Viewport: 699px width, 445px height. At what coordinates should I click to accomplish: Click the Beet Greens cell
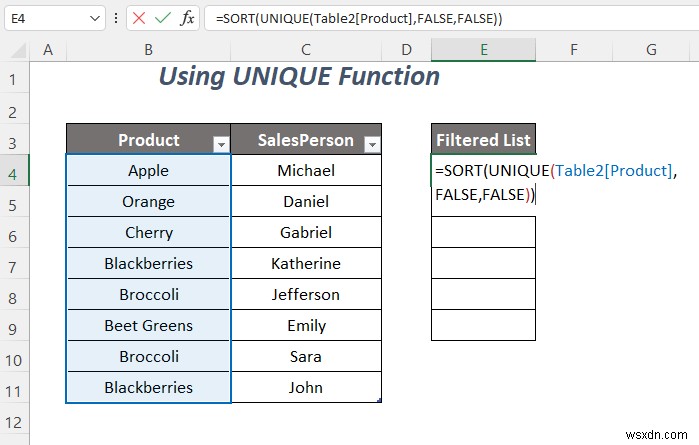pyautogui.click(x=148, y=326)
